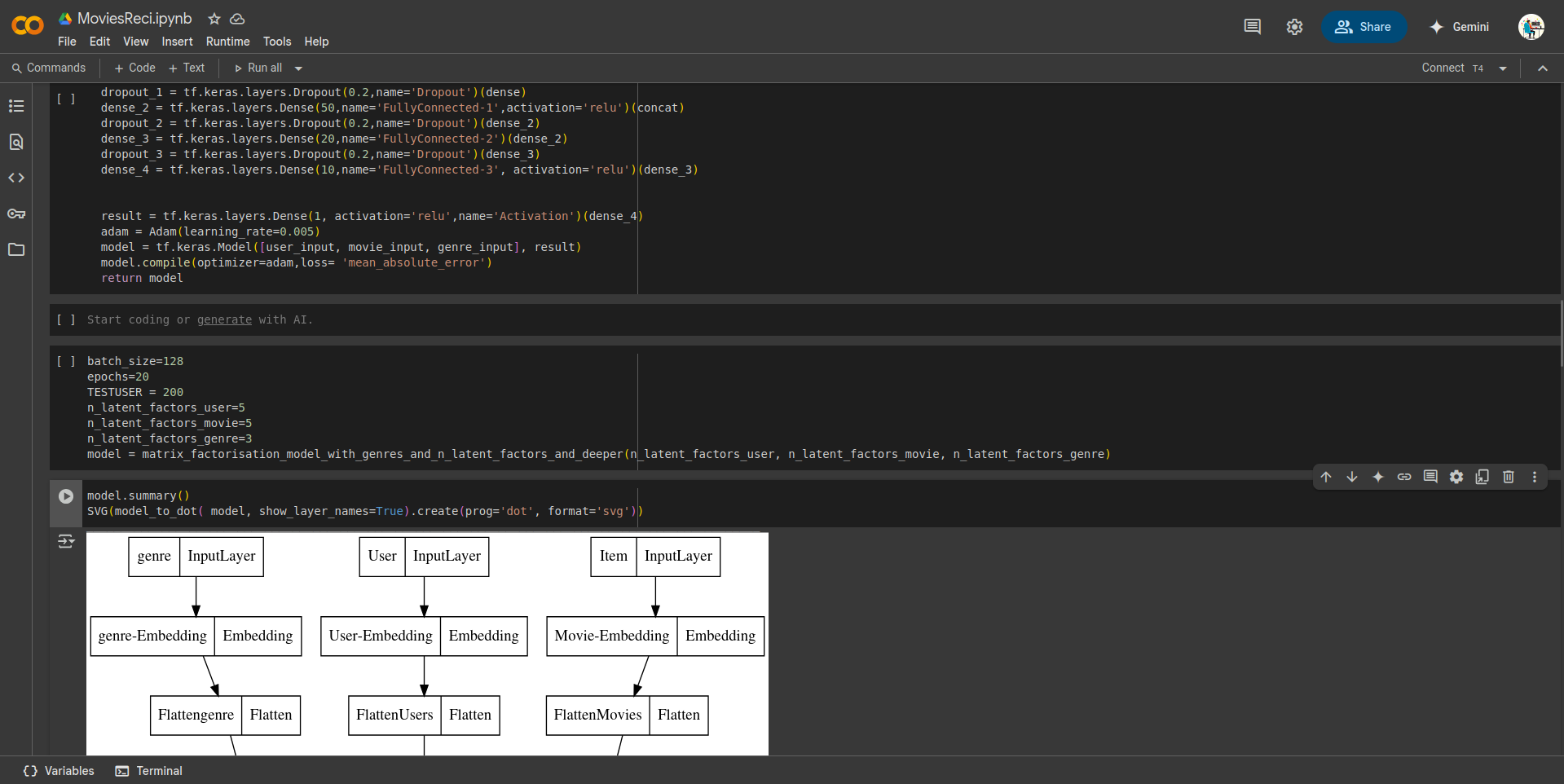1564x784 pixels.
Task: Add a new Code cell
Action: point(135,68)
